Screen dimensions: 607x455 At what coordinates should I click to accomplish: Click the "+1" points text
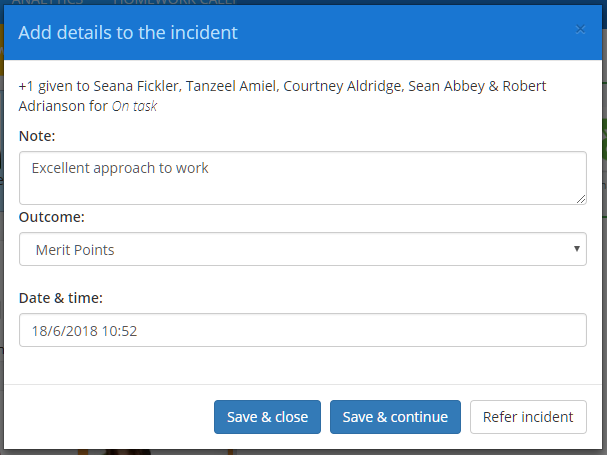pos(27,86)
